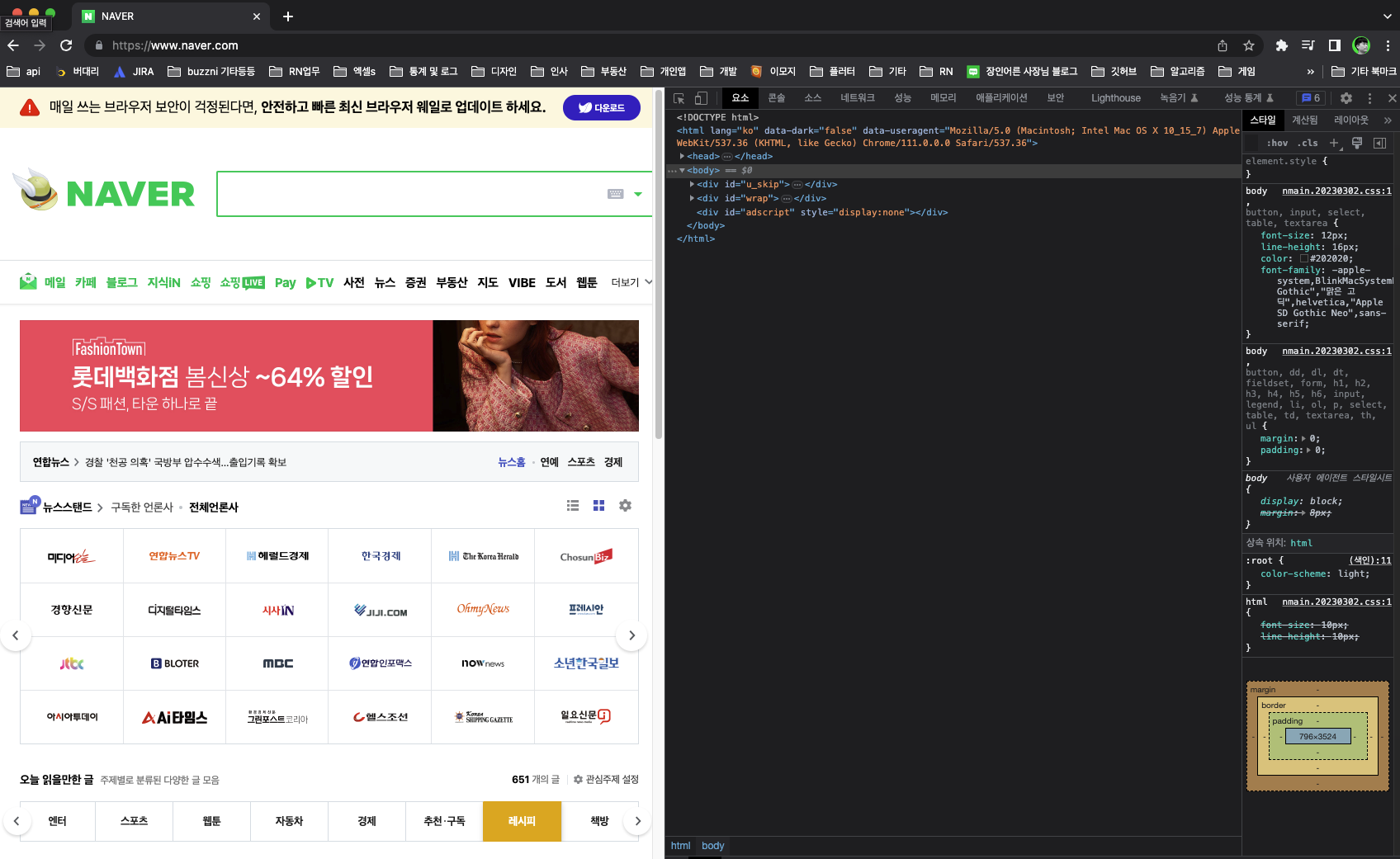Show more style pane tabs chevron
The width and height of the screenshot is (1400, 859).
[1388, 120]
